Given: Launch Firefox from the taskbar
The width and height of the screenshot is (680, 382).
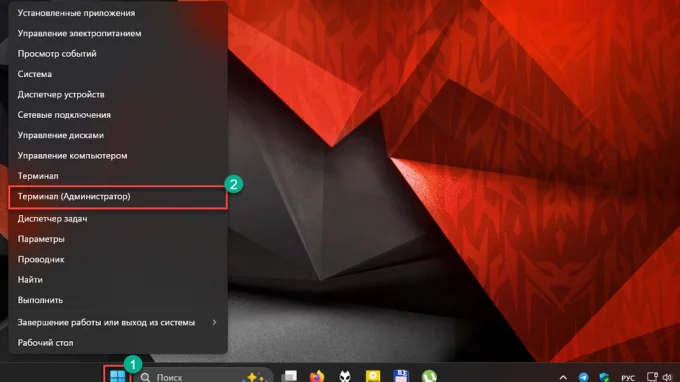Looking at the screenshot, I should 317,376.
